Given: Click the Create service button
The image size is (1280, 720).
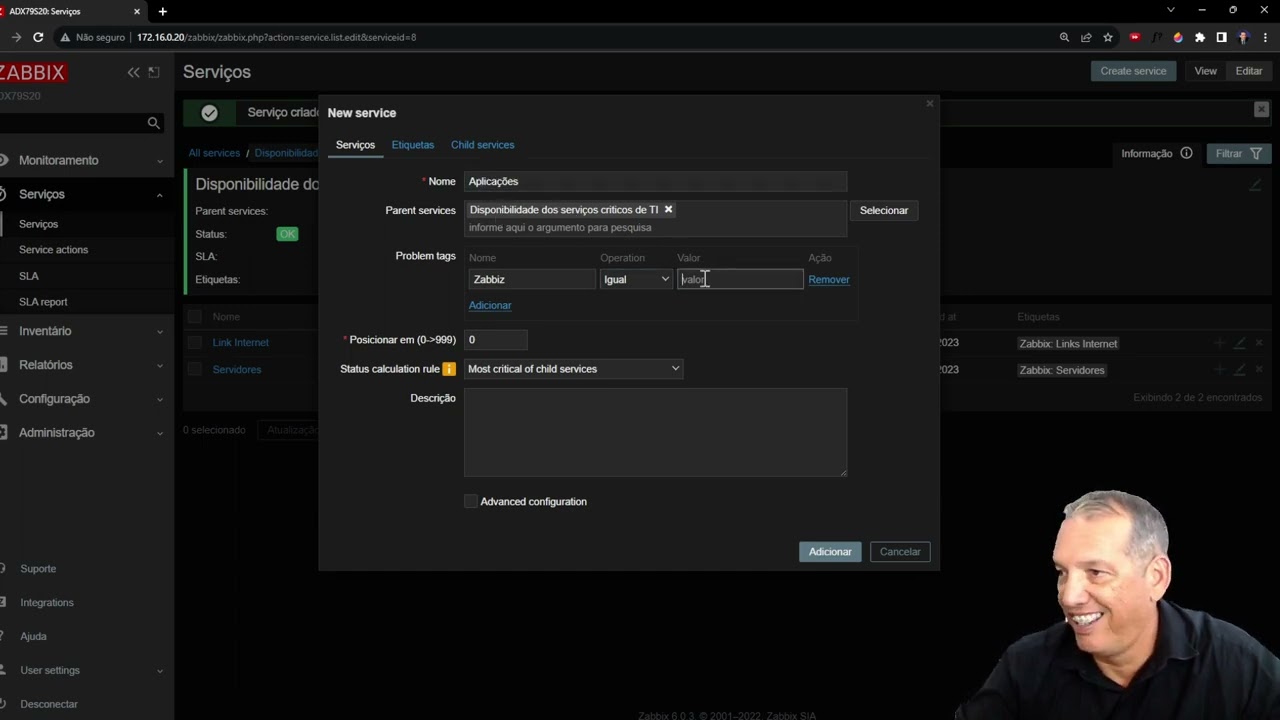Looking at the screenshot, I should click(x=1133, y=71).
